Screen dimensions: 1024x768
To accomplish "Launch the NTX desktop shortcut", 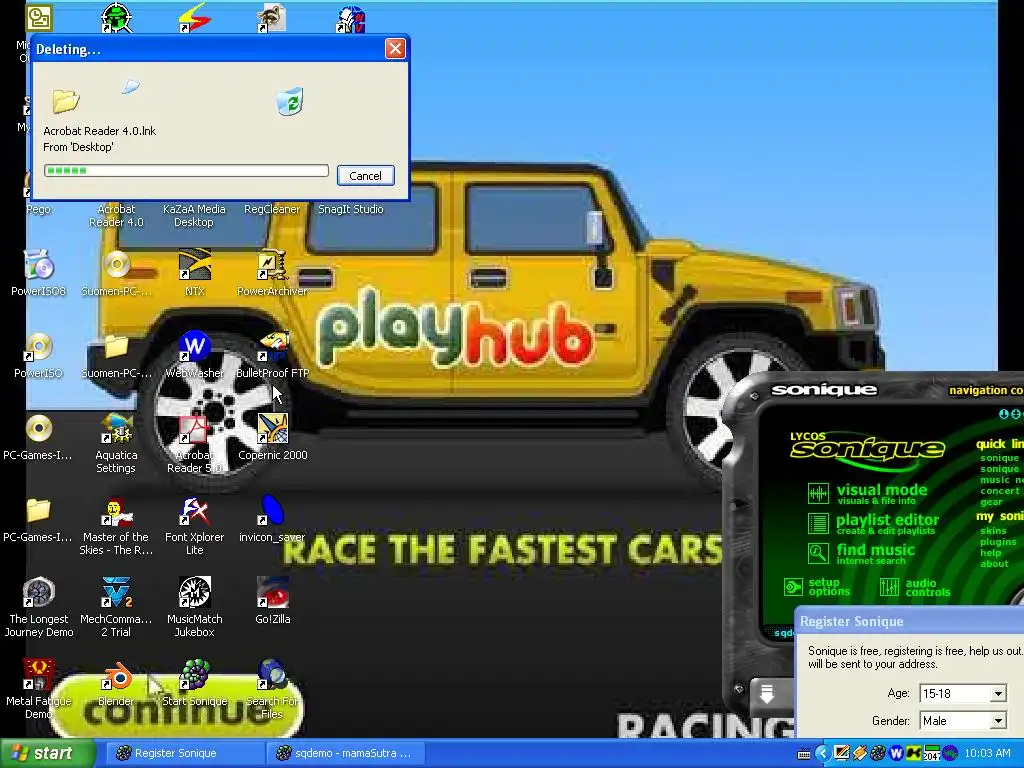I will coord(195,273).
